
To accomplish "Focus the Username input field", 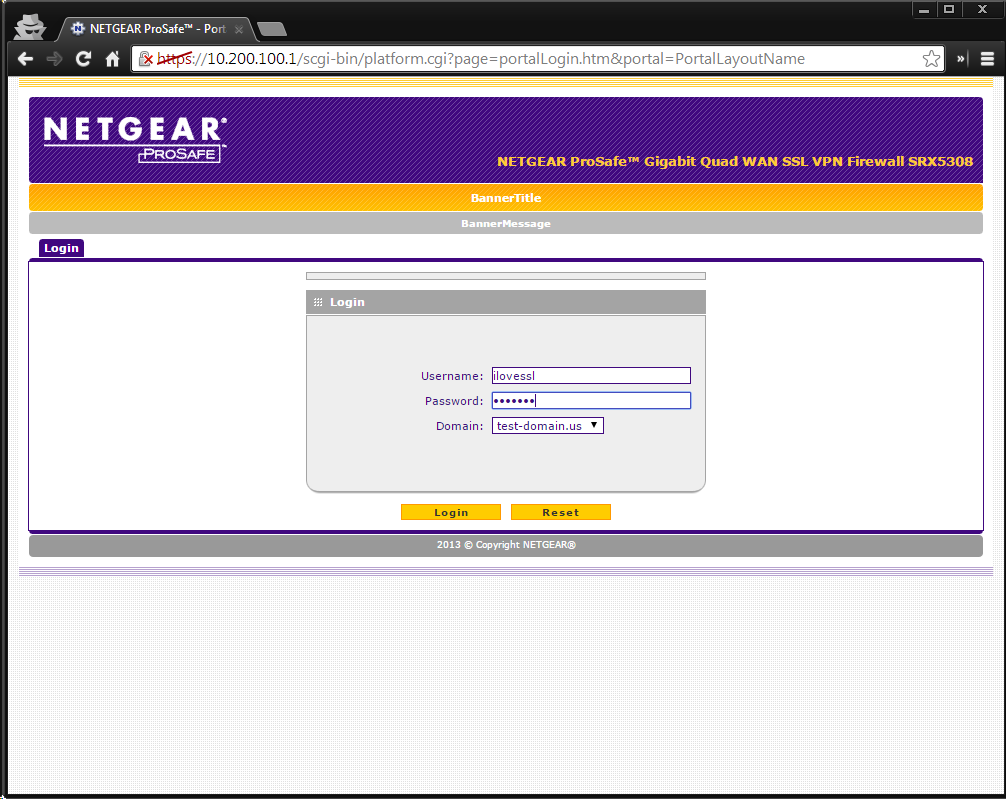I will point(591,375).
